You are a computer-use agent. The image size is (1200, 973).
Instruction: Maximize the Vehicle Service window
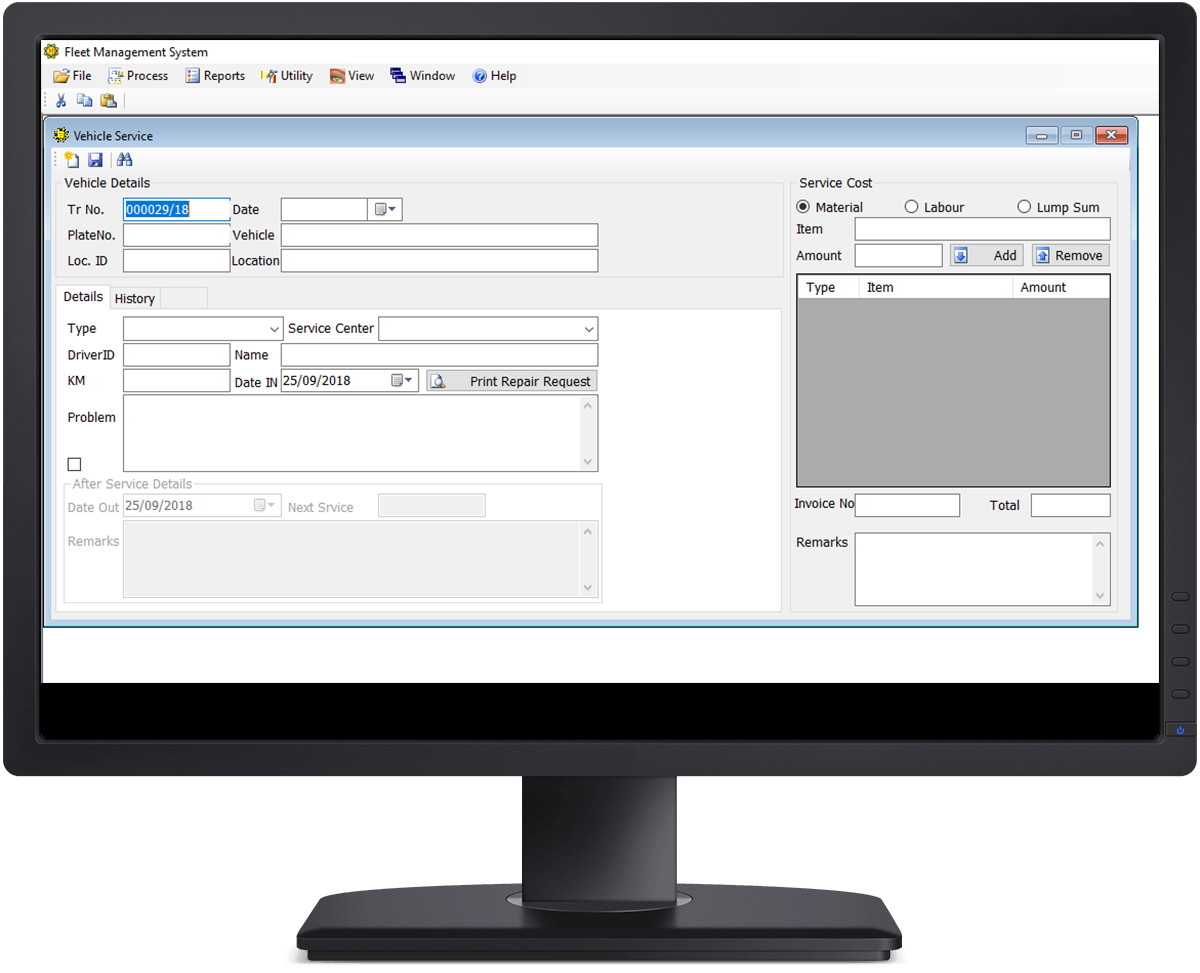pos(1076,136)
